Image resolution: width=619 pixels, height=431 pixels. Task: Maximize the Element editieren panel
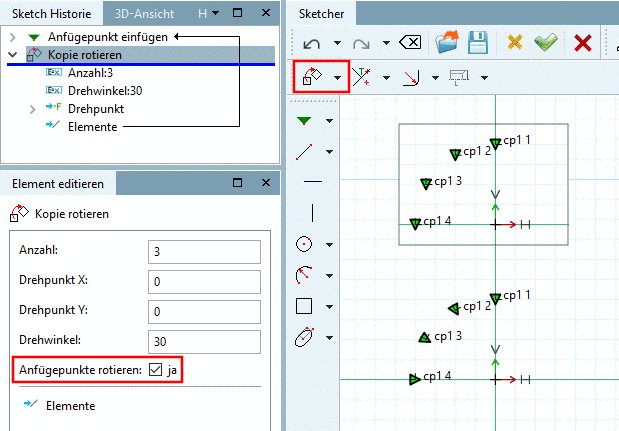point(237,183)
